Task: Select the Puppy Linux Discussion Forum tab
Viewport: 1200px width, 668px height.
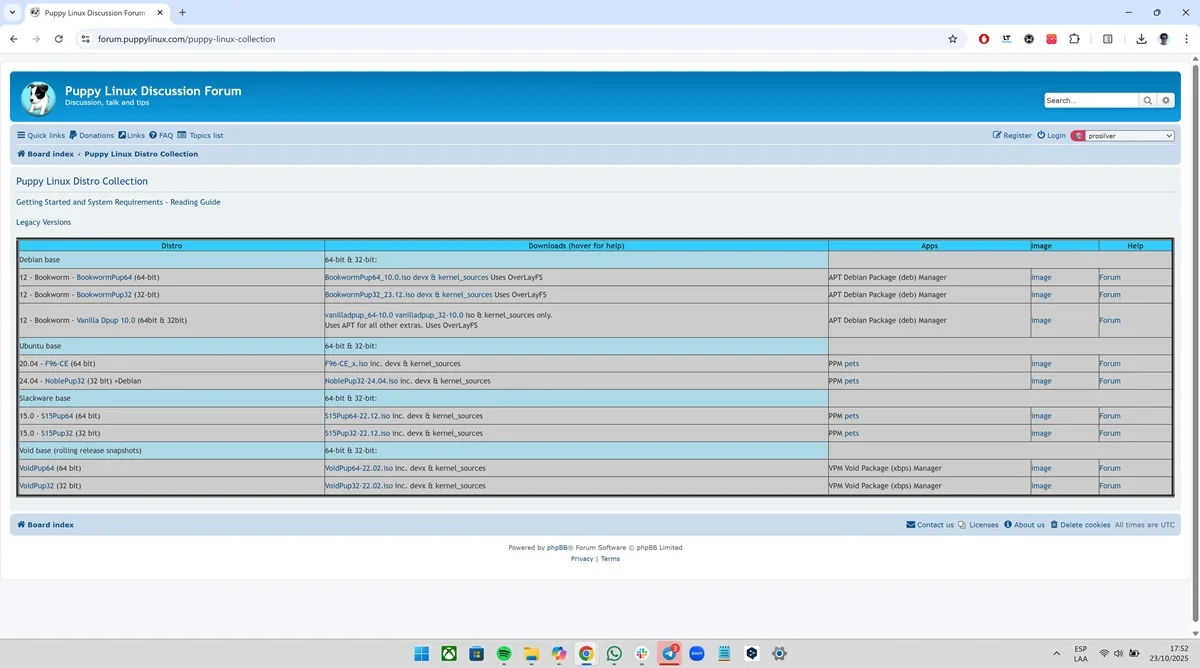Action: pos(96,13)
